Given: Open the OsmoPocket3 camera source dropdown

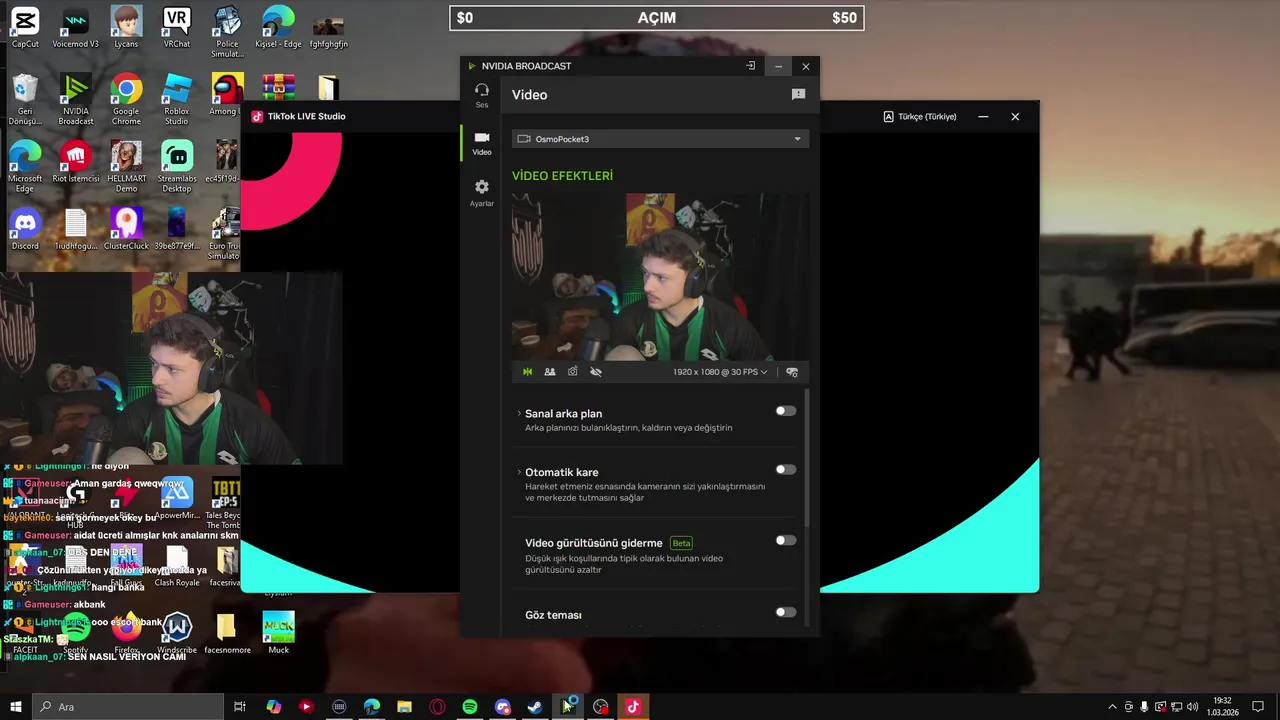Looking at the screenshot, I should [x=660, y=139].
